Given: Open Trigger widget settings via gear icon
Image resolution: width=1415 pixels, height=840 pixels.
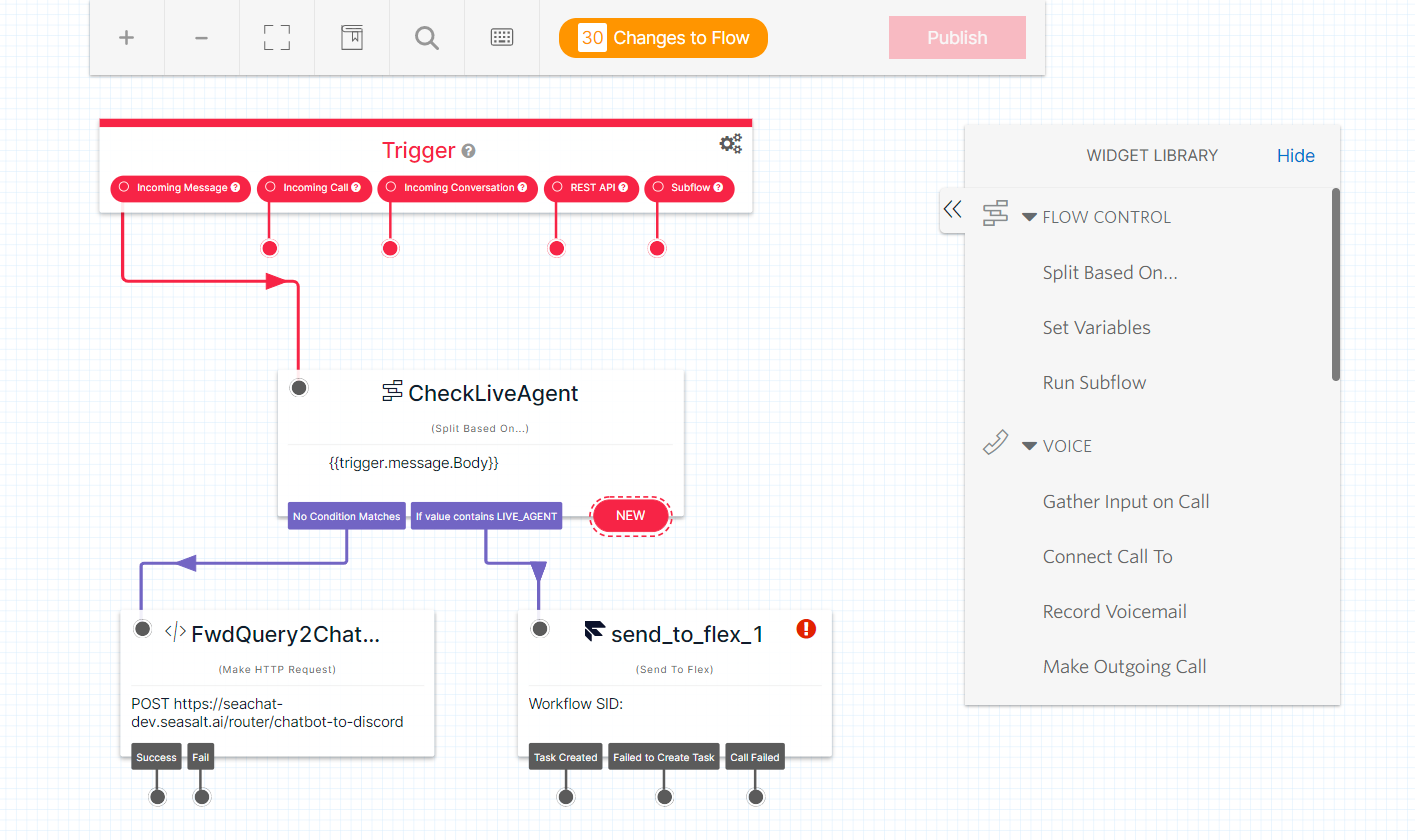Looking at the screenshot, I should pos(731,143).
